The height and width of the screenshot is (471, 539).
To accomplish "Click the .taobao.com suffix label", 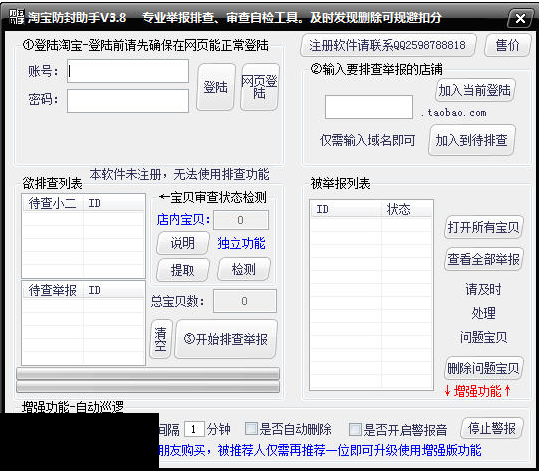I will click(453, 112).
